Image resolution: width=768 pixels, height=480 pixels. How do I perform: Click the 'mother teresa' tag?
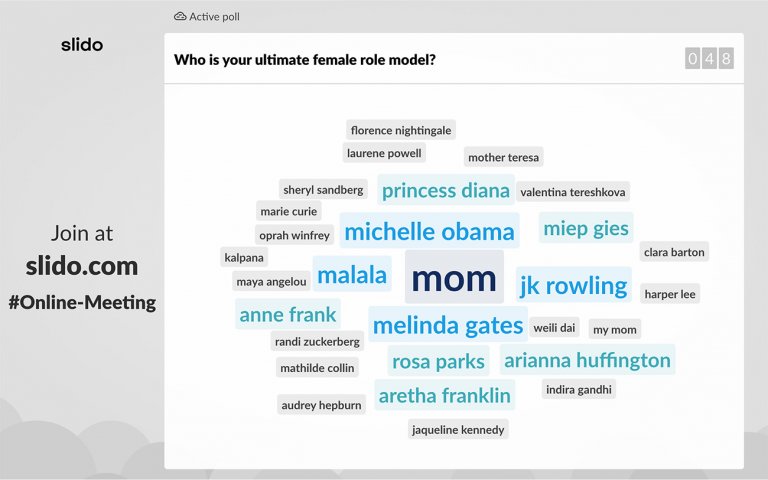504,157
